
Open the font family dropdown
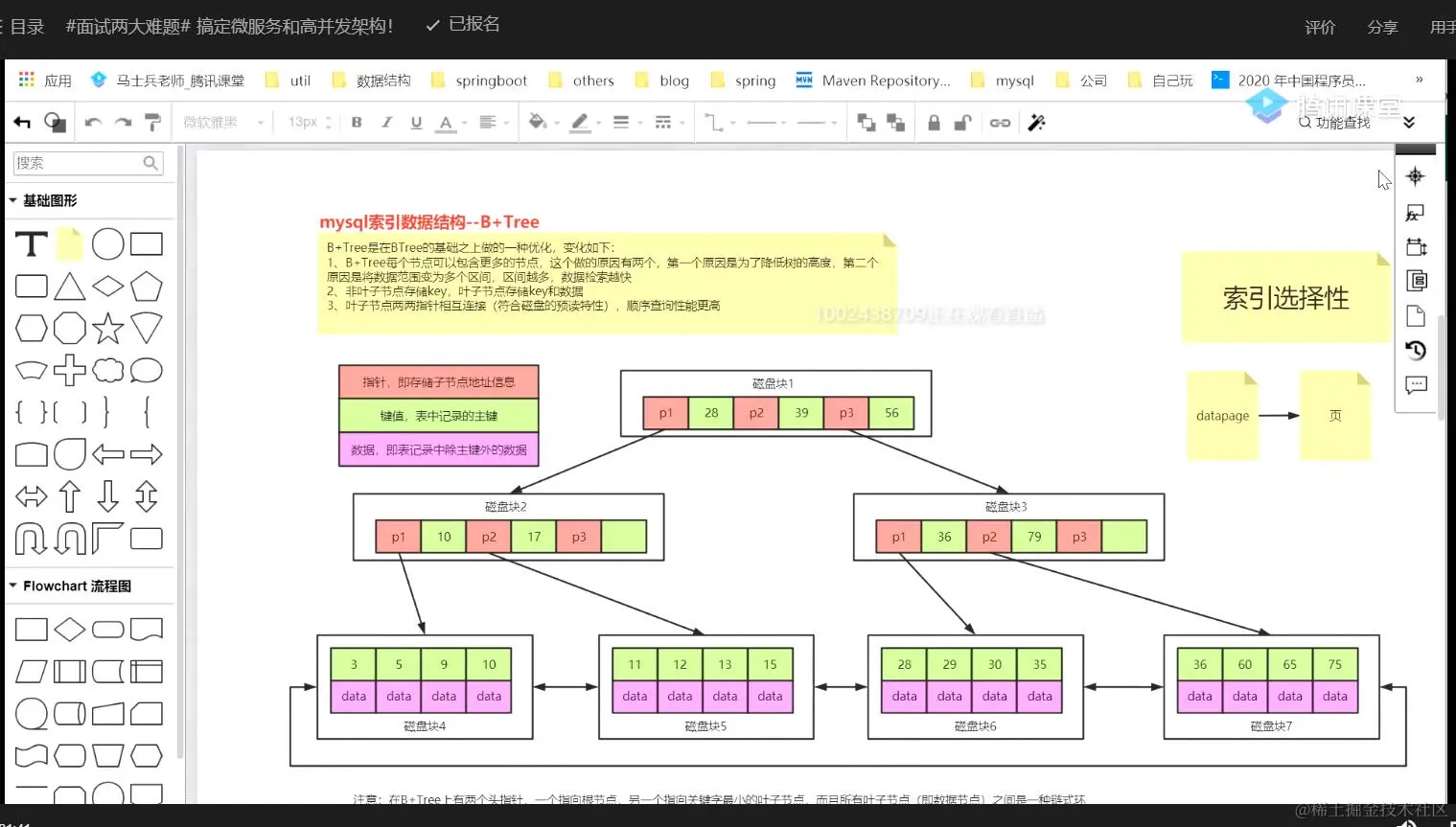222,122
